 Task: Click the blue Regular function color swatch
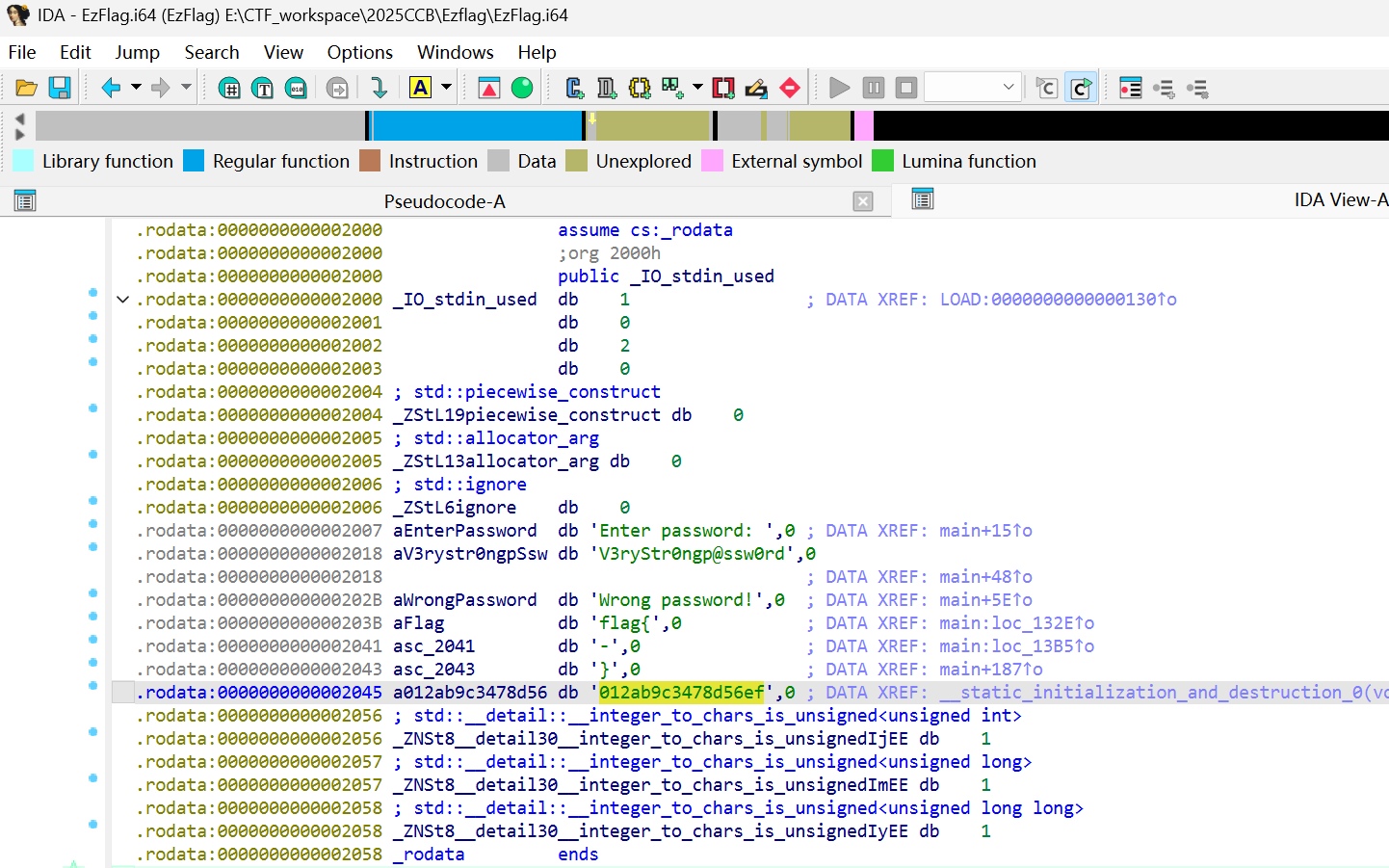click(194, 161)
